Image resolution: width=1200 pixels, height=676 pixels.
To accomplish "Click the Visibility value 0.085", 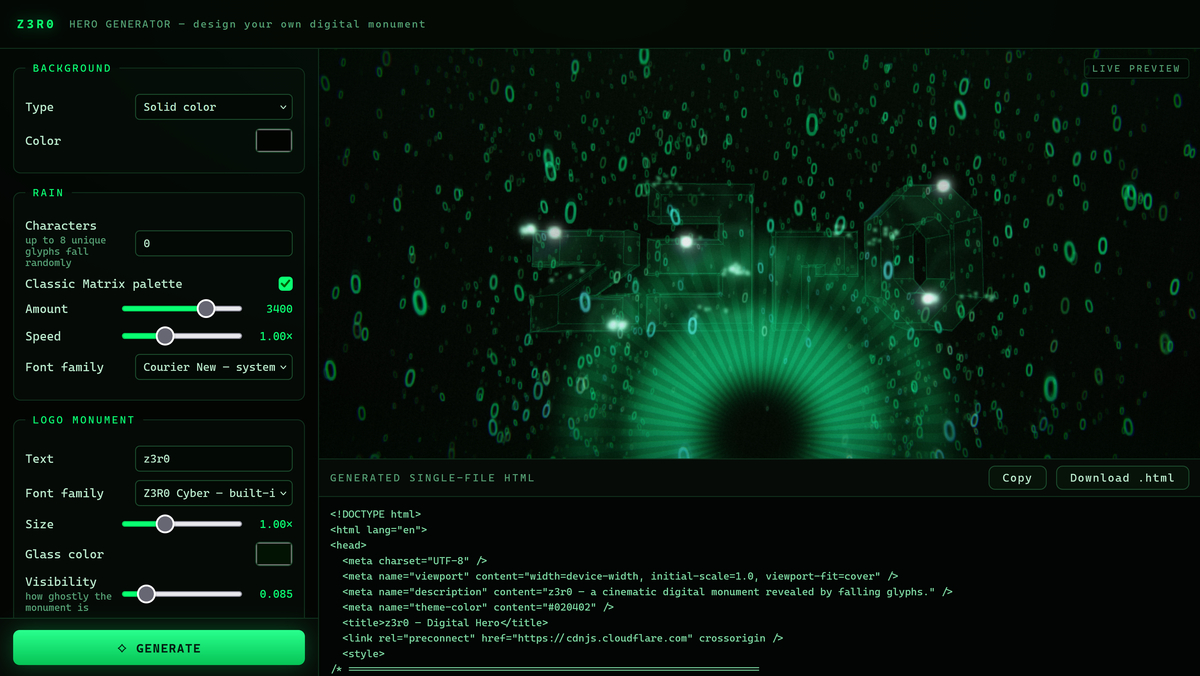I will 276,594.
